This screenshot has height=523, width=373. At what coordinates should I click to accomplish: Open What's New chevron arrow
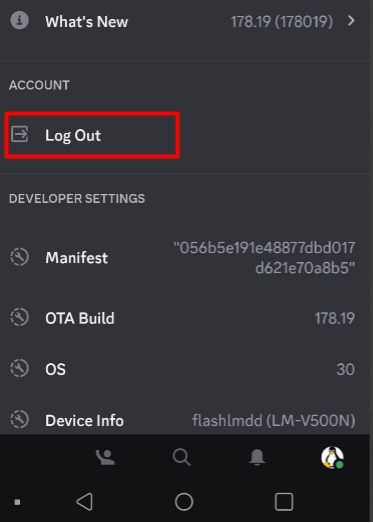[351, 21]
